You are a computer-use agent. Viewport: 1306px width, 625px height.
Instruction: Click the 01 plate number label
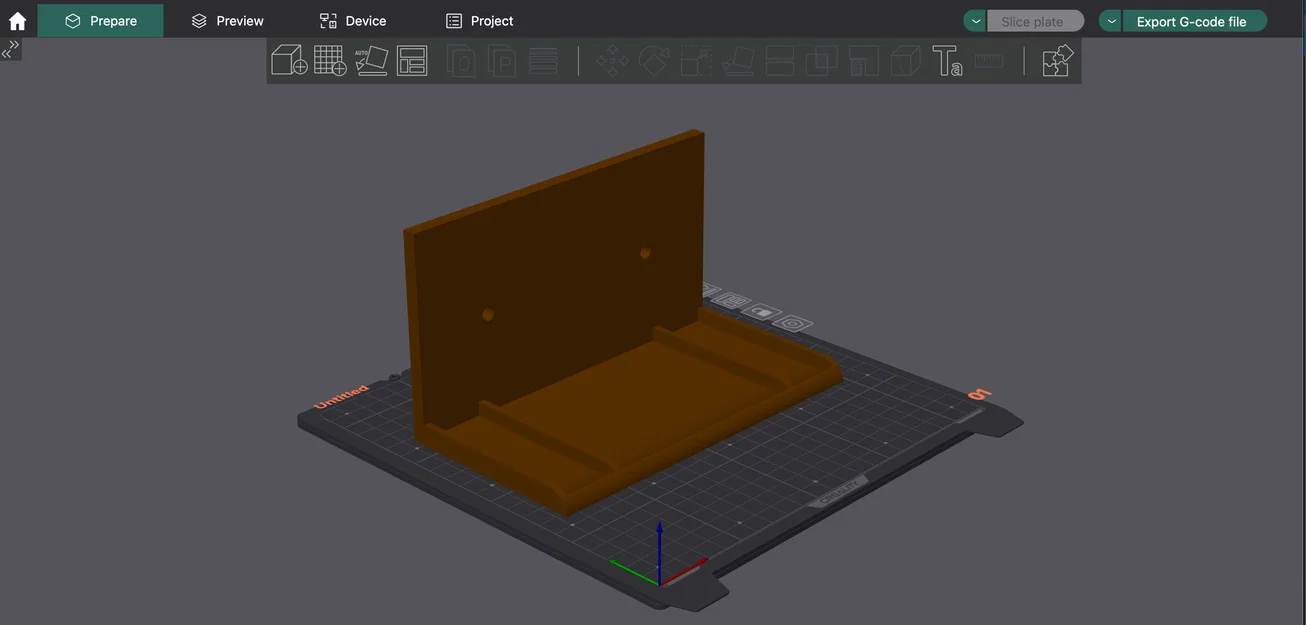pos(979,394)
